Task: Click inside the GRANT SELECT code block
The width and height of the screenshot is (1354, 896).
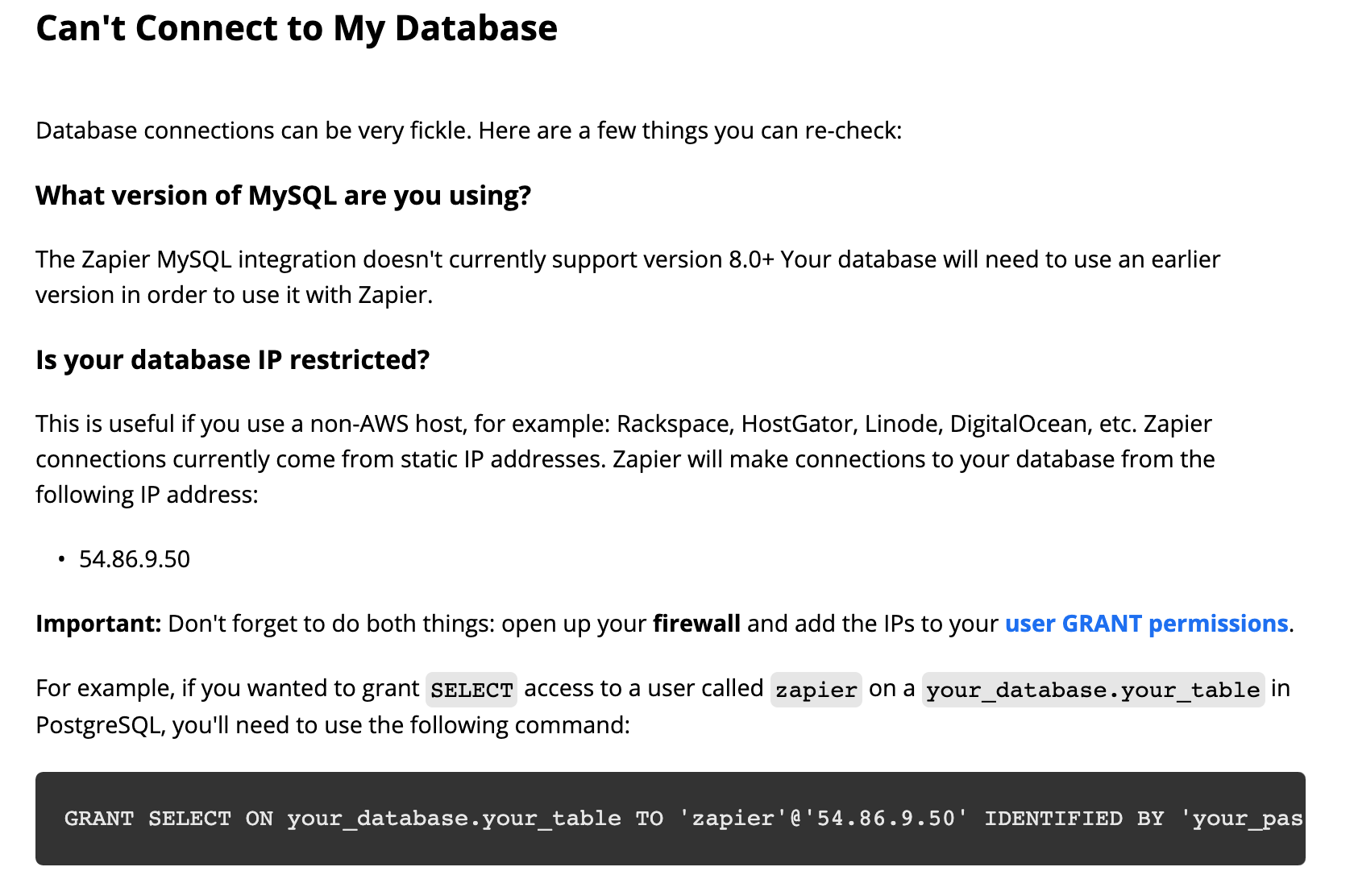Action: tap(671, 819)
